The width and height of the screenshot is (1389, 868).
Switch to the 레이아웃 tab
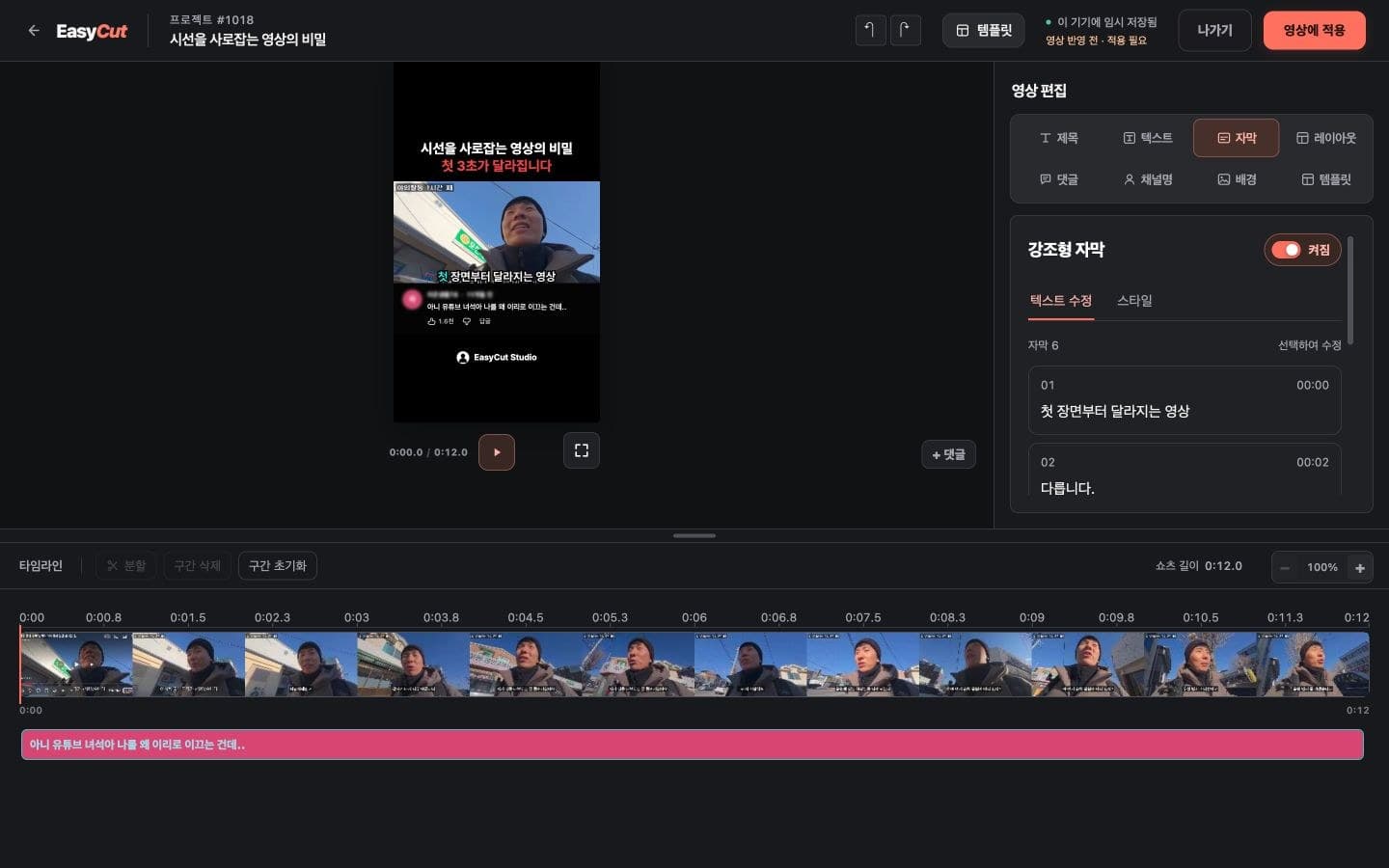(1325, 138)
